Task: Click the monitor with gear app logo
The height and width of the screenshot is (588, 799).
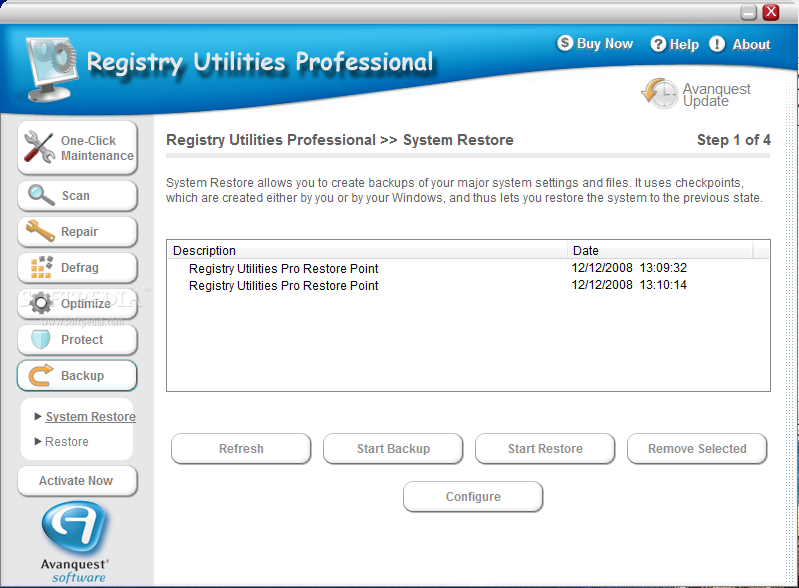Action: (51, 69)
